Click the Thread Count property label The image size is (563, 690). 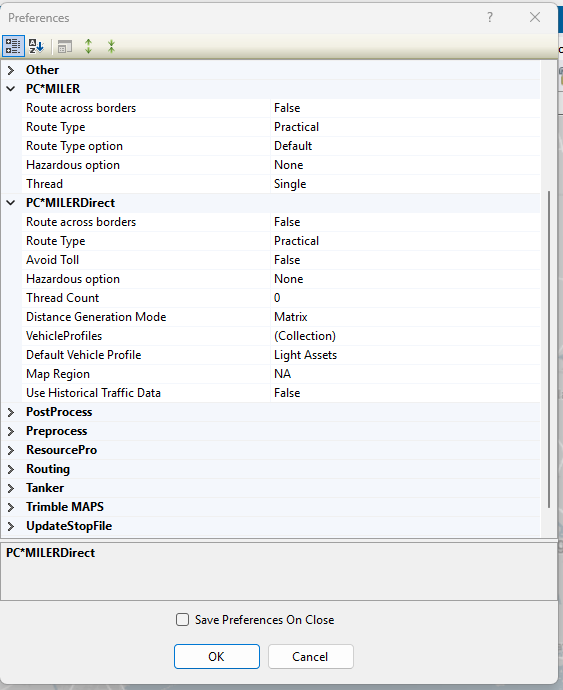(x=63, y=298)
